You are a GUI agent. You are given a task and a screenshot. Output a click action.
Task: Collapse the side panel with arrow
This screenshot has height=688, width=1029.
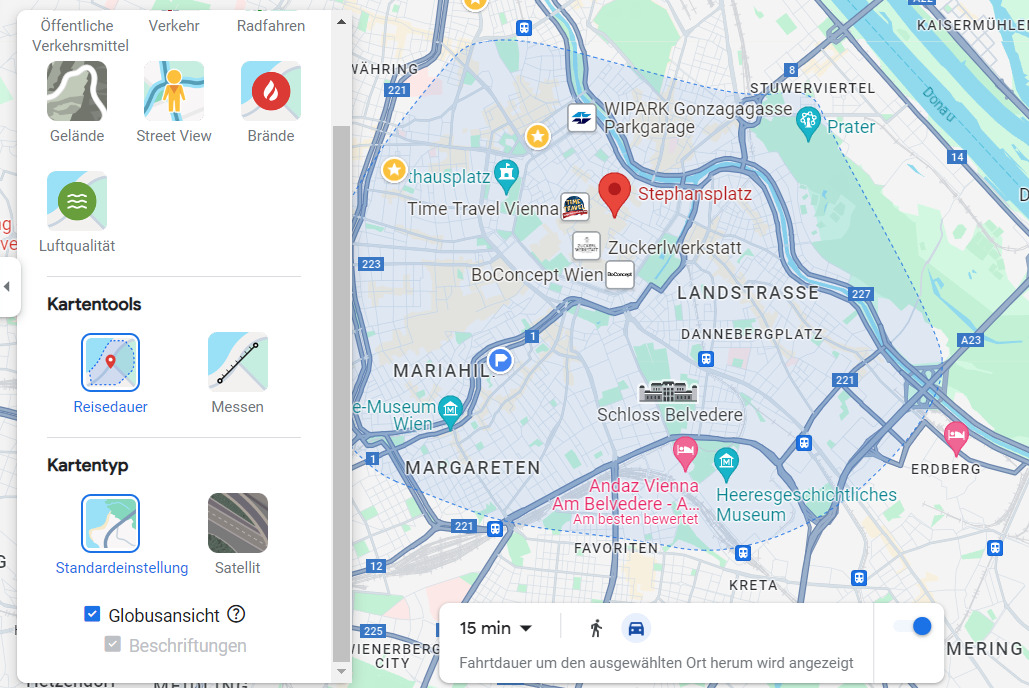point(8,287)
